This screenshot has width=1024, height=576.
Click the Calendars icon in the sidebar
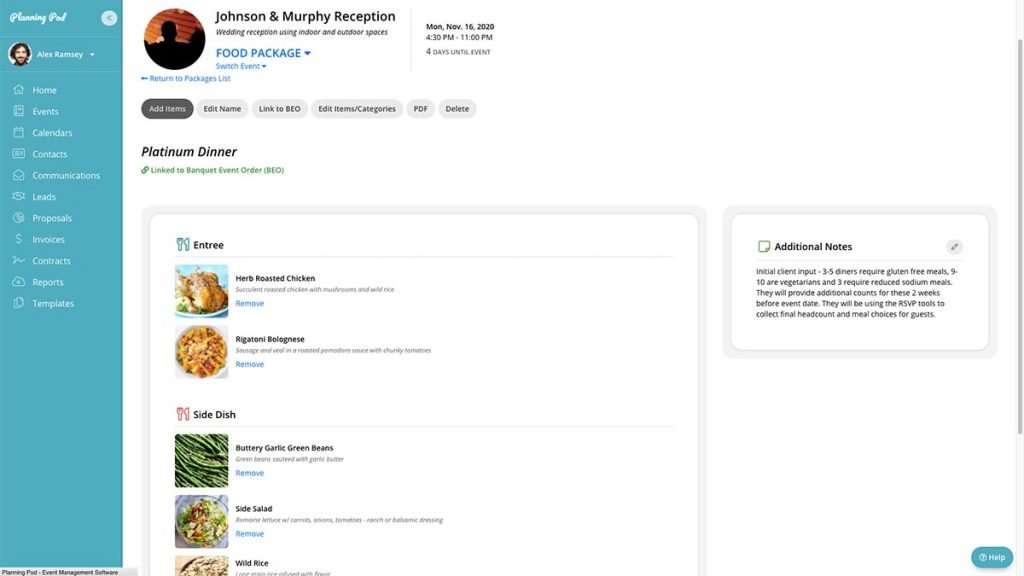[x=18, y=133]
